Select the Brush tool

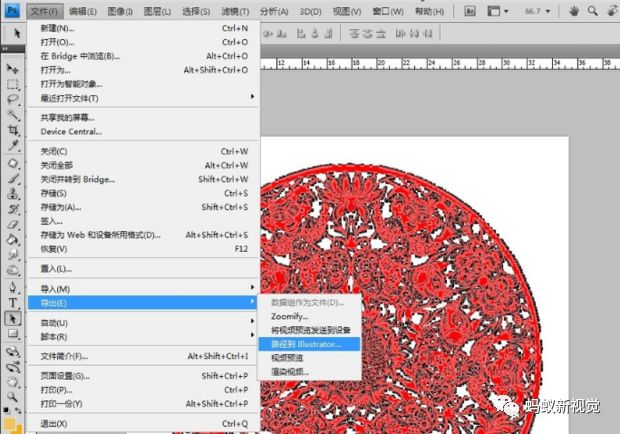[13, 178]
